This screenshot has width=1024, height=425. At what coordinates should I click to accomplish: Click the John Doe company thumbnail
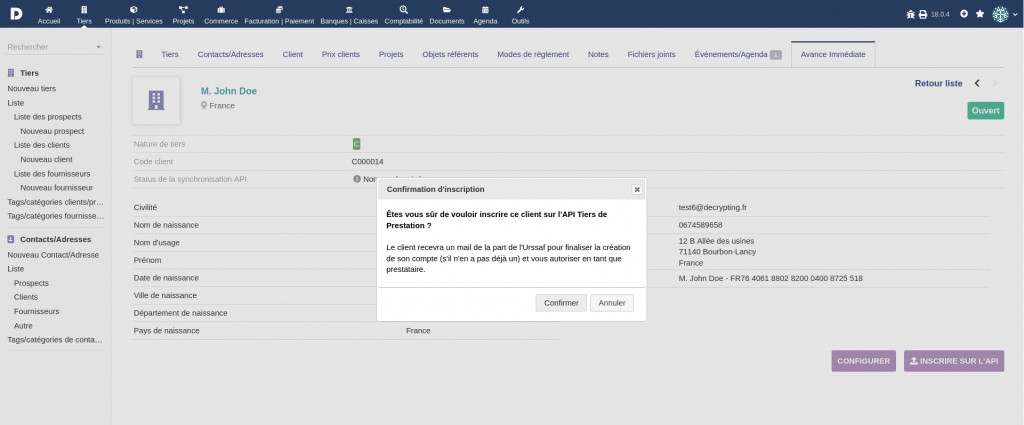pos(156,99)
